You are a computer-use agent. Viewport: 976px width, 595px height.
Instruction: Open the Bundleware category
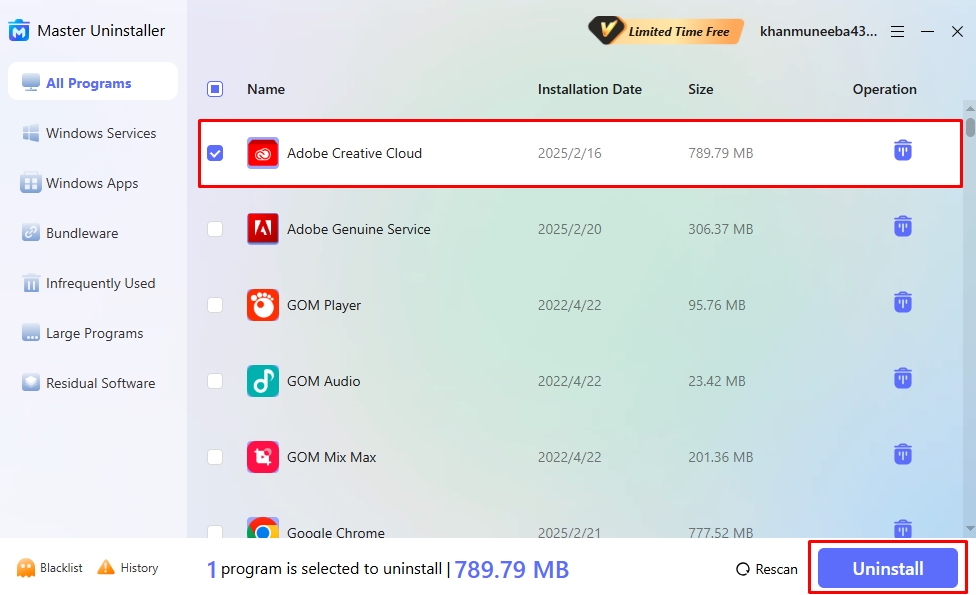pos(93,233)
